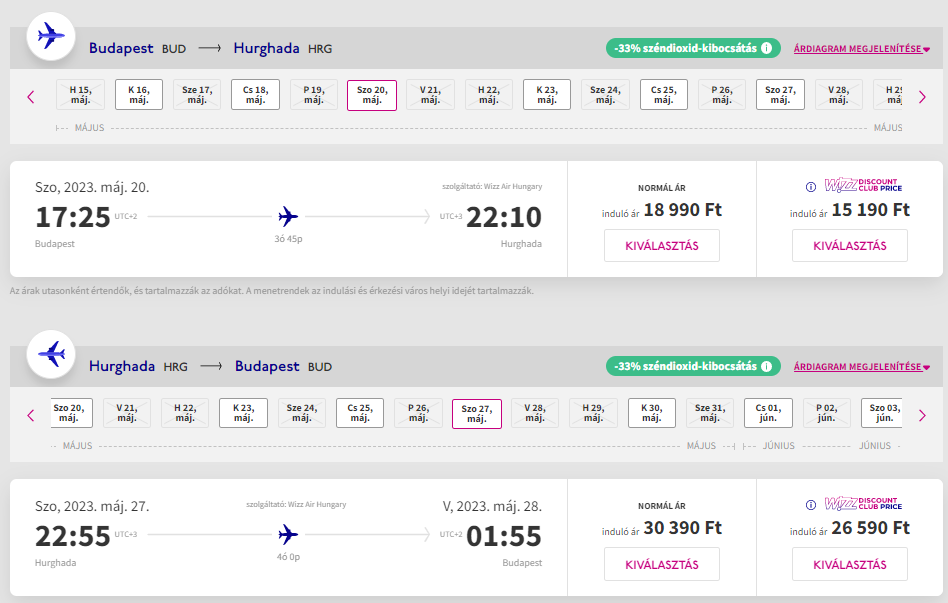Select return Wizz Discount Club price 26 590 Ft
This screenshot has width=948, height=603.
pos(849,564)
